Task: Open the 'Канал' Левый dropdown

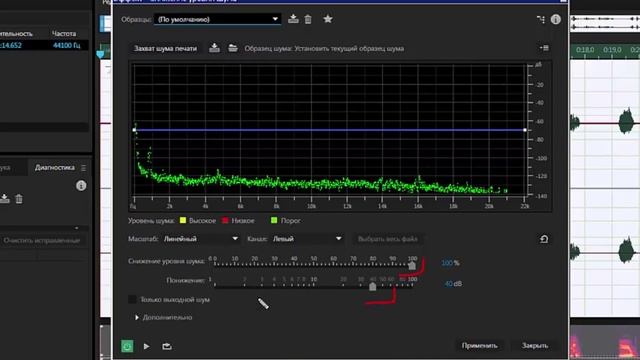Action: (307, 239)
